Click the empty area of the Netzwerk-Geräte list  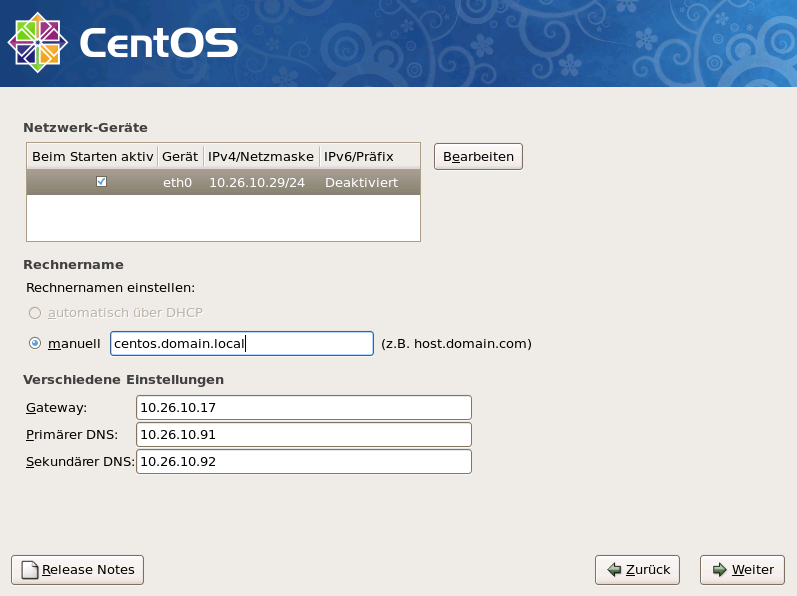pos(223,218)
